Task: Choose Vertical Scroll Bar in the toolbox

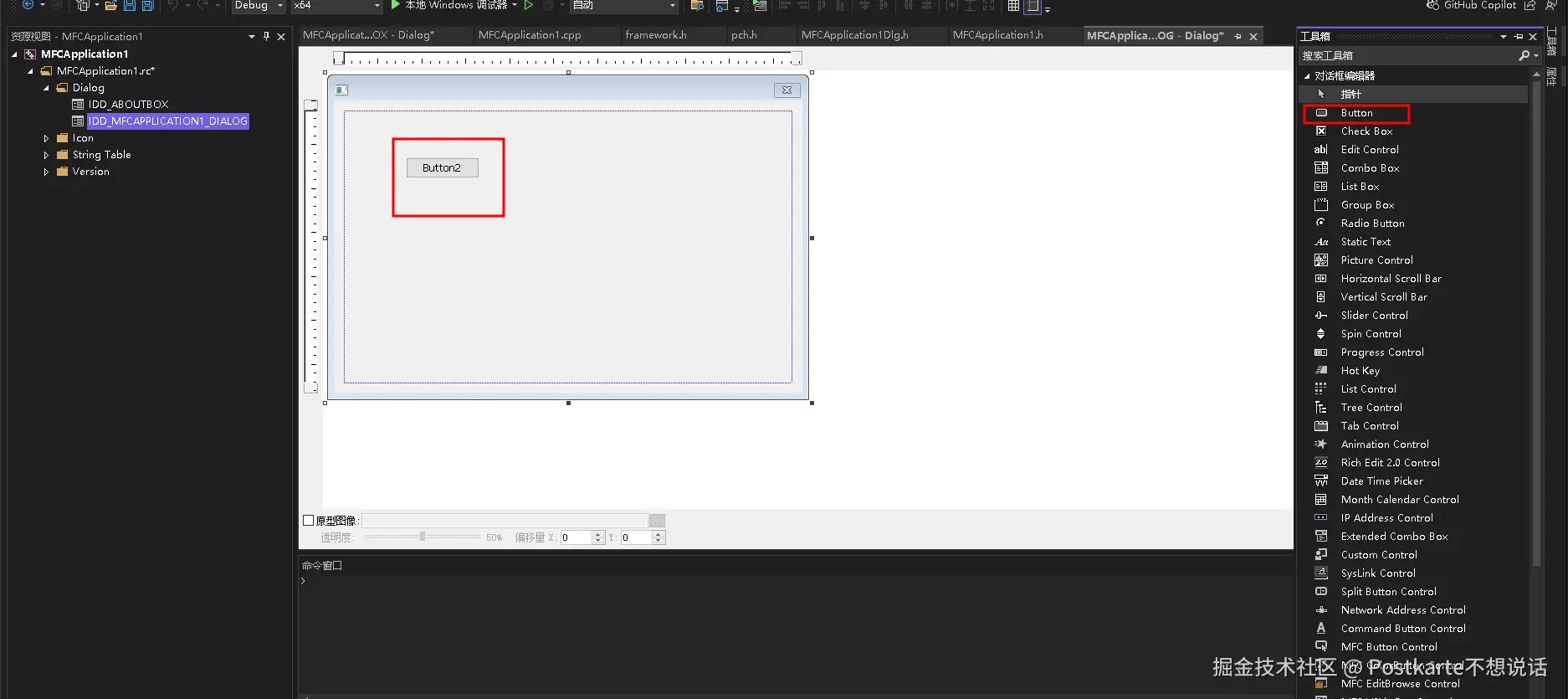Action: tap(1384, 297)
